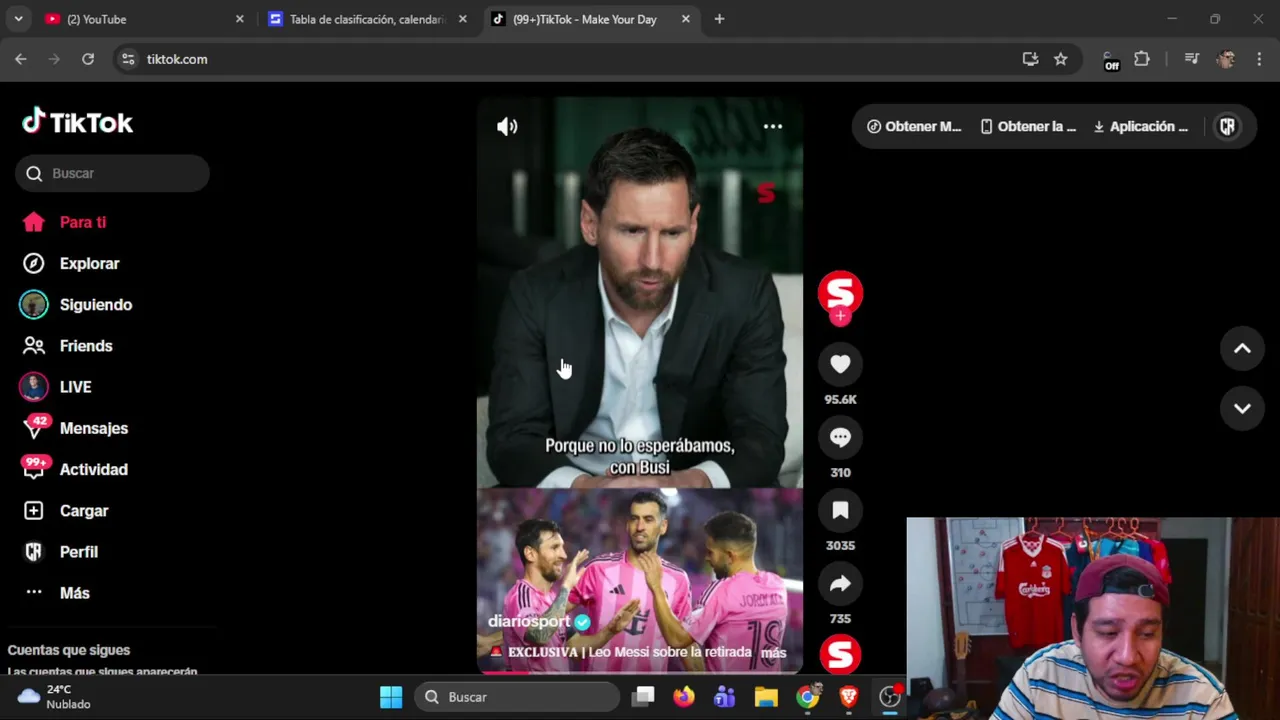Mute the TikTok video sound
The height and width of the screenshot is (720, 1280).
(507, 126)
